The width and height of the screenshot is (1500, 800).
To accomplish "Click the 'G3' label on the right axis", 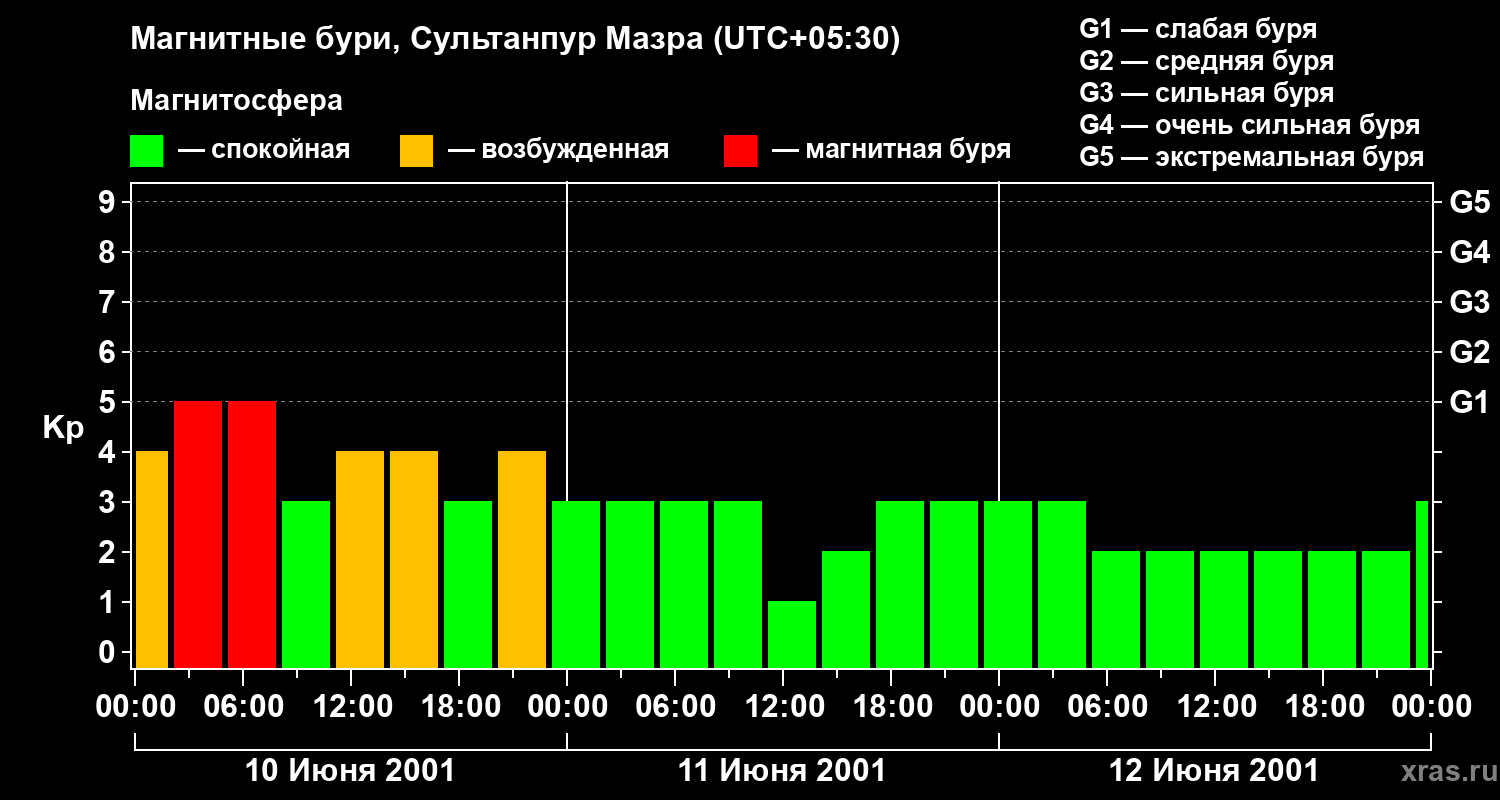I will 1469,302.
